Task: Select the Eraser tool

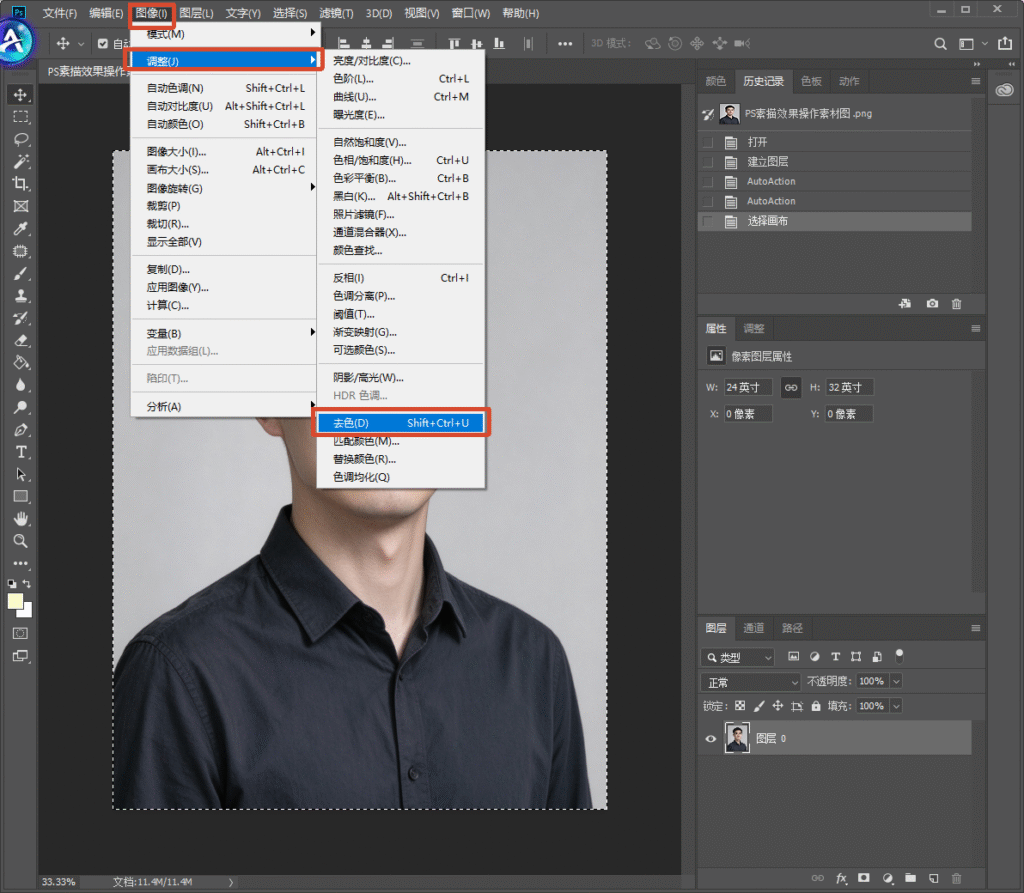Action: click(x=21, y=340)
